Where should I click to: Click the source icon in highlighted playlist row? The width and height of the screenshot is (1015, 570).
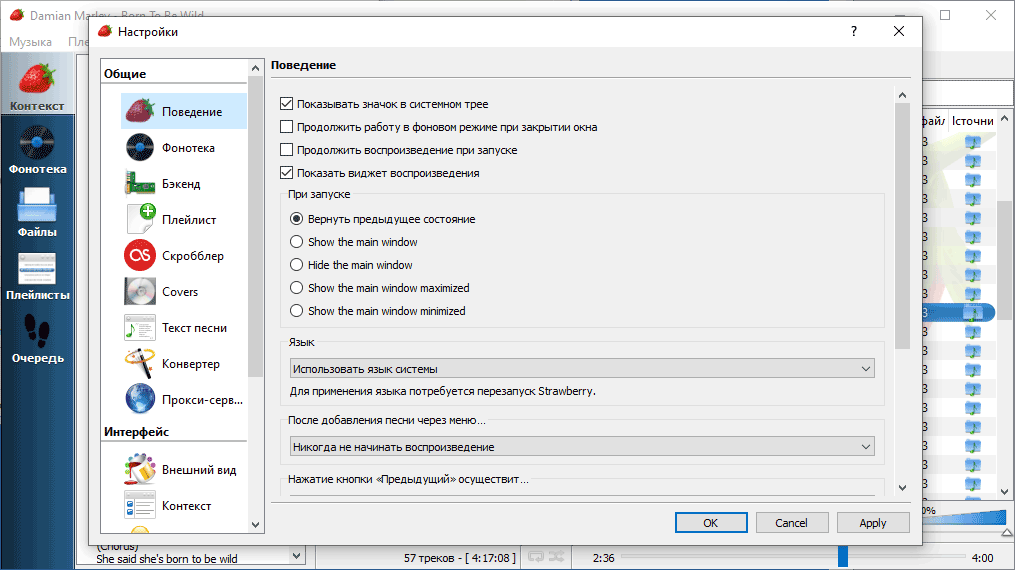[973, 313]
